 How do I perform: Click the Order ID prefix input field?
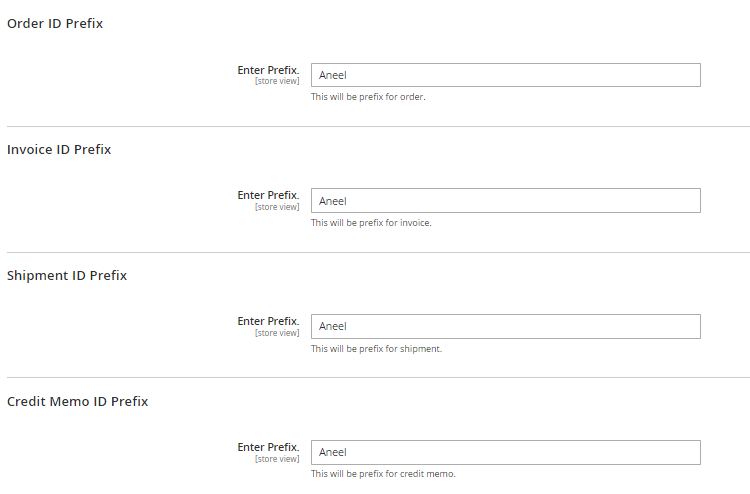pyautogui.click(x=505, y=75)
